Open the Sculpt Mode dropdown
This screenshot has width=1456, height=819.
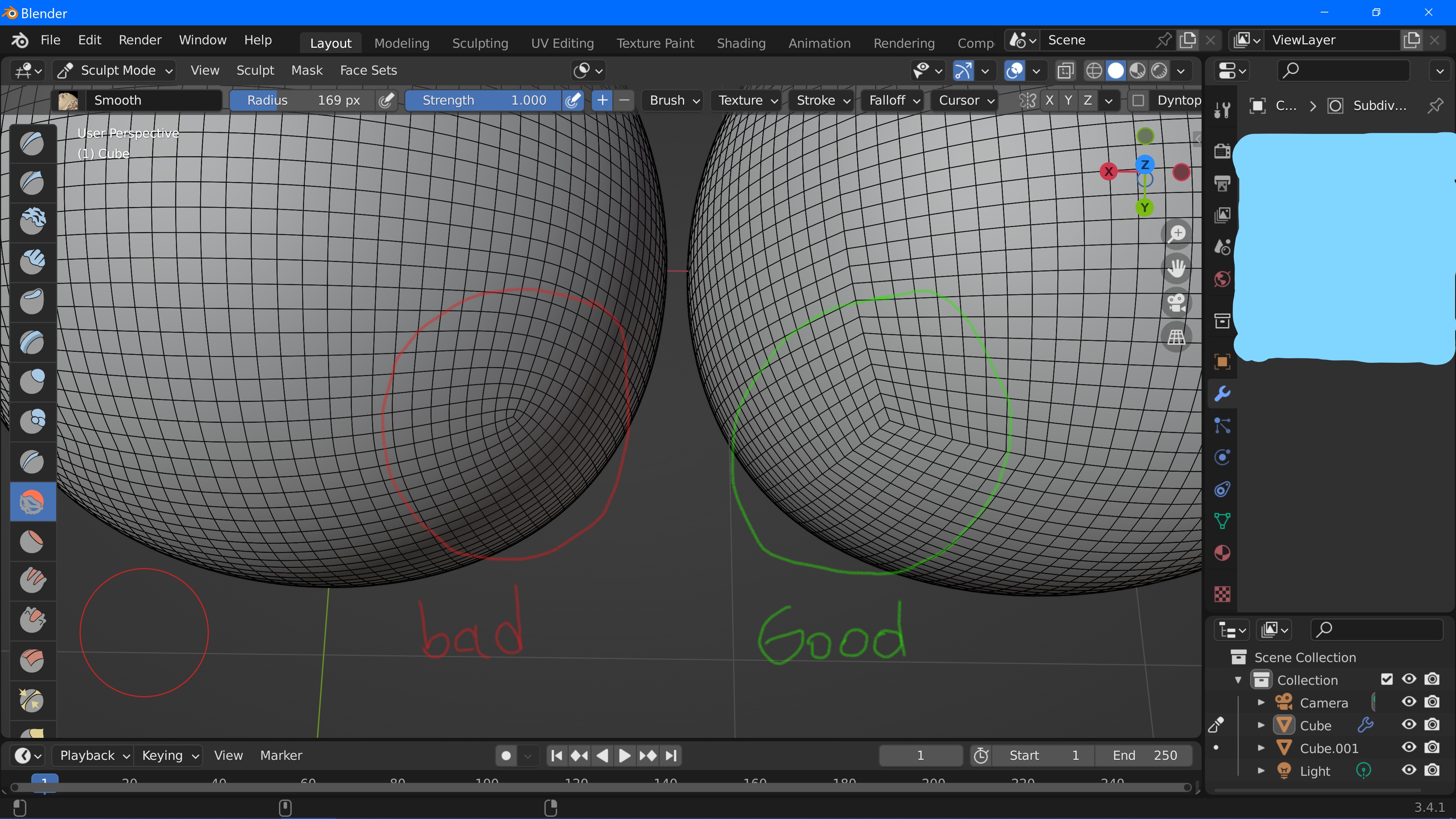click(x=115, y=71)
